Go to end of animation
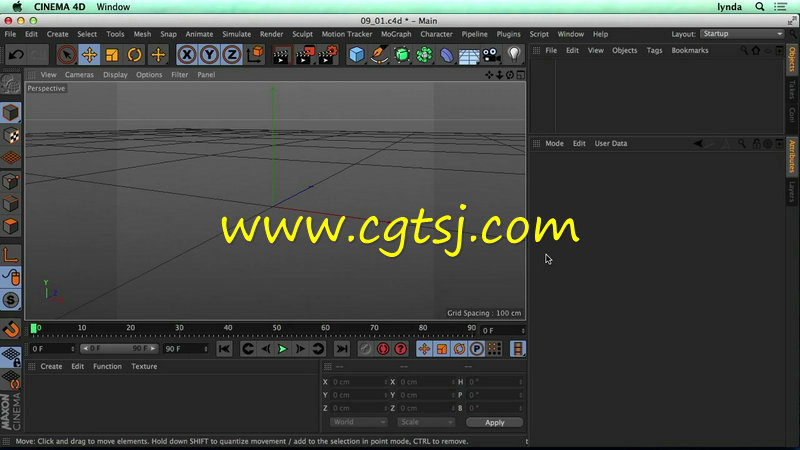 [341, 349]
